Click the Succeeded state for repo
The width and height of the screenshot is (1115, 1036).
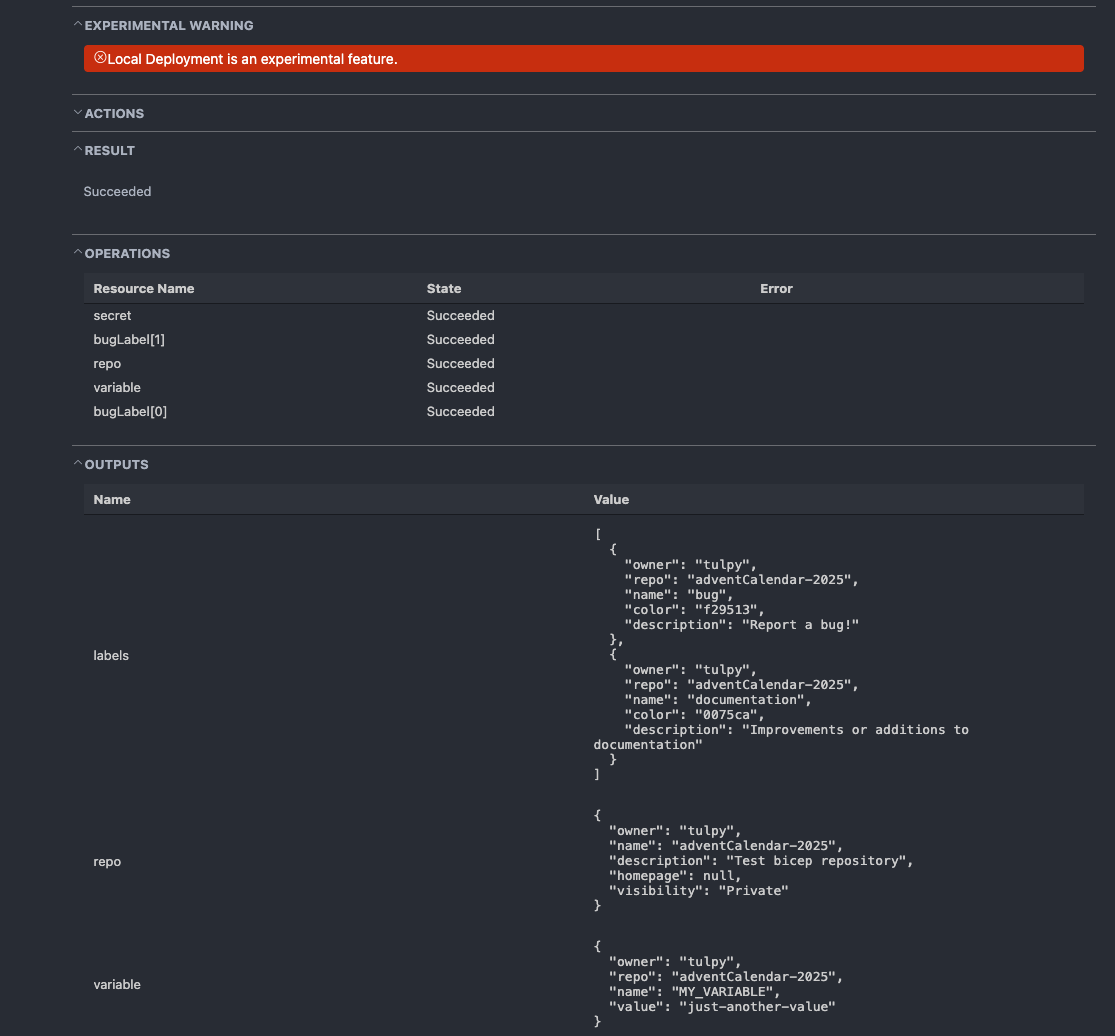coord(460,364)
